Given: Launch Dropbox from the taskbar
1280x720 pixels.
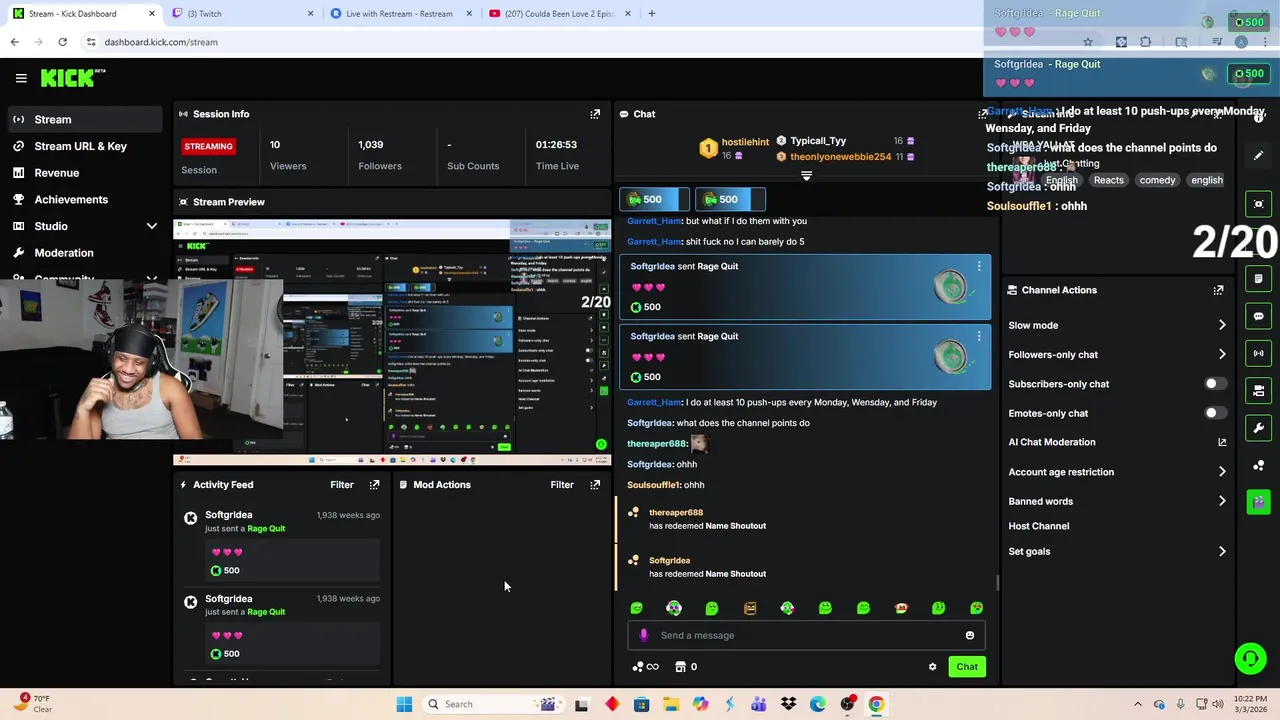Looking at the screenshot, I should (x=789, y=704).
